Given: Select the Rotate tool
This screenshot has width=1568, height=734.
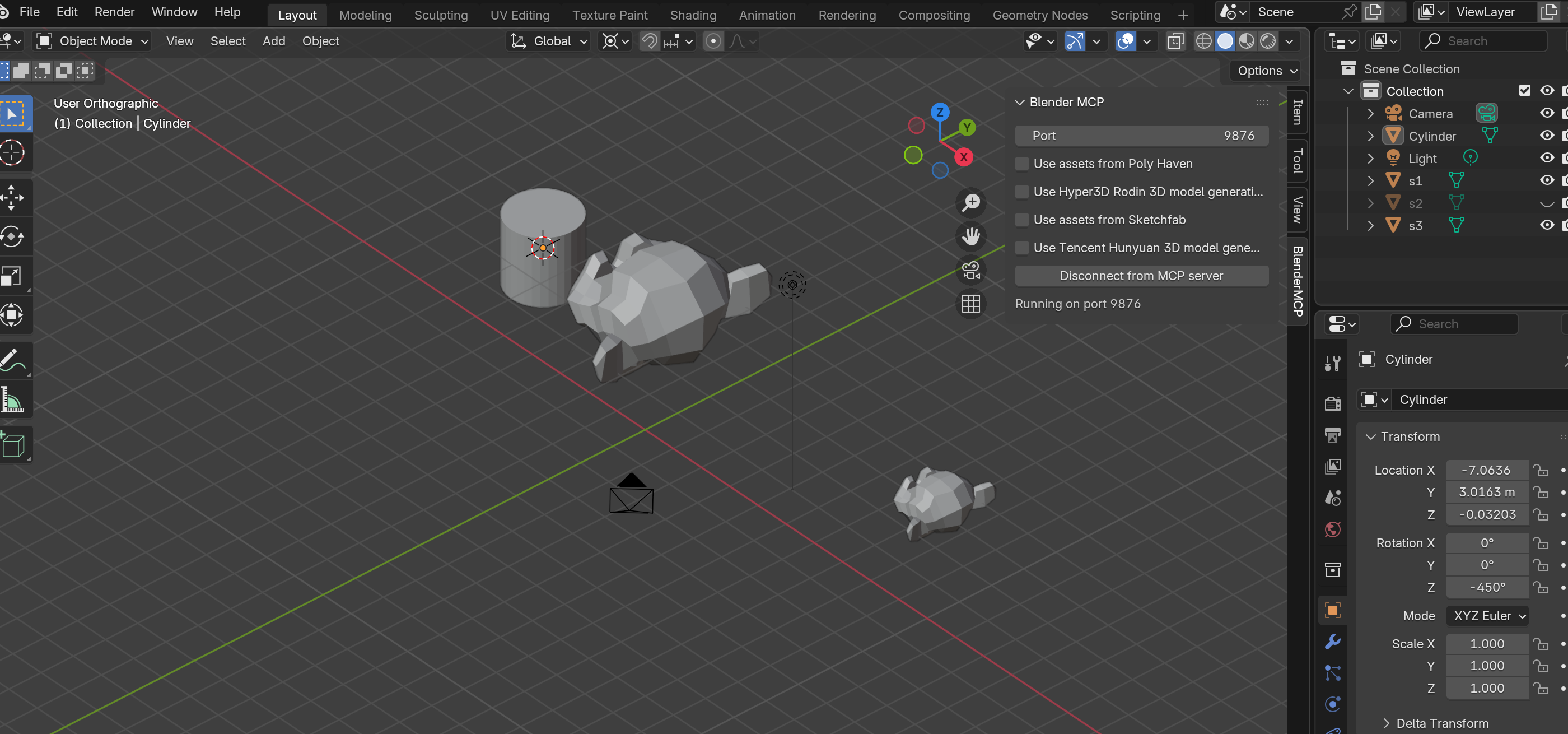Looking at the screenshot, I should pyautogui.click(x=12, y=237).
